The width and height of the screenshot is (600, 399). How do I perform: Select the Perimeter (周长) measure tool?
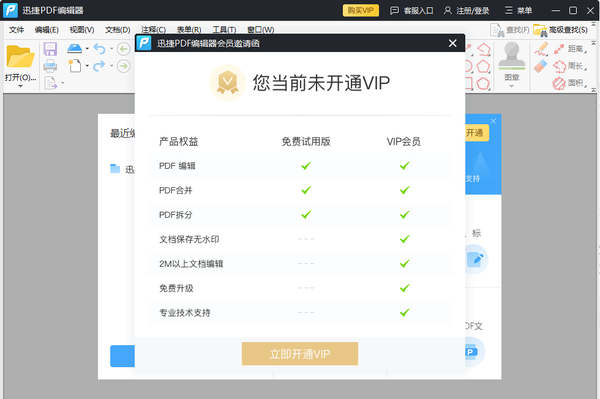(570, 66)
